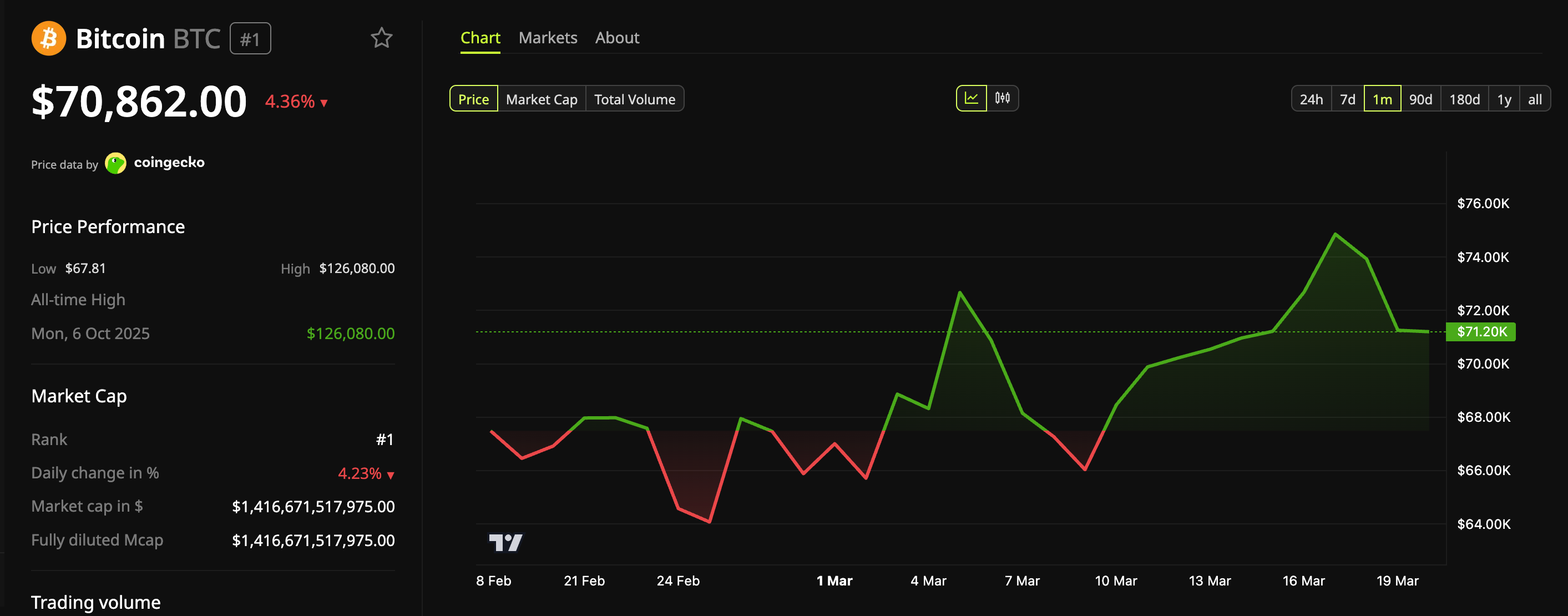The height and width of the screenshot is (616, 1568).
Task: Click the coingecko text link
Action: (x=169, y=163)
